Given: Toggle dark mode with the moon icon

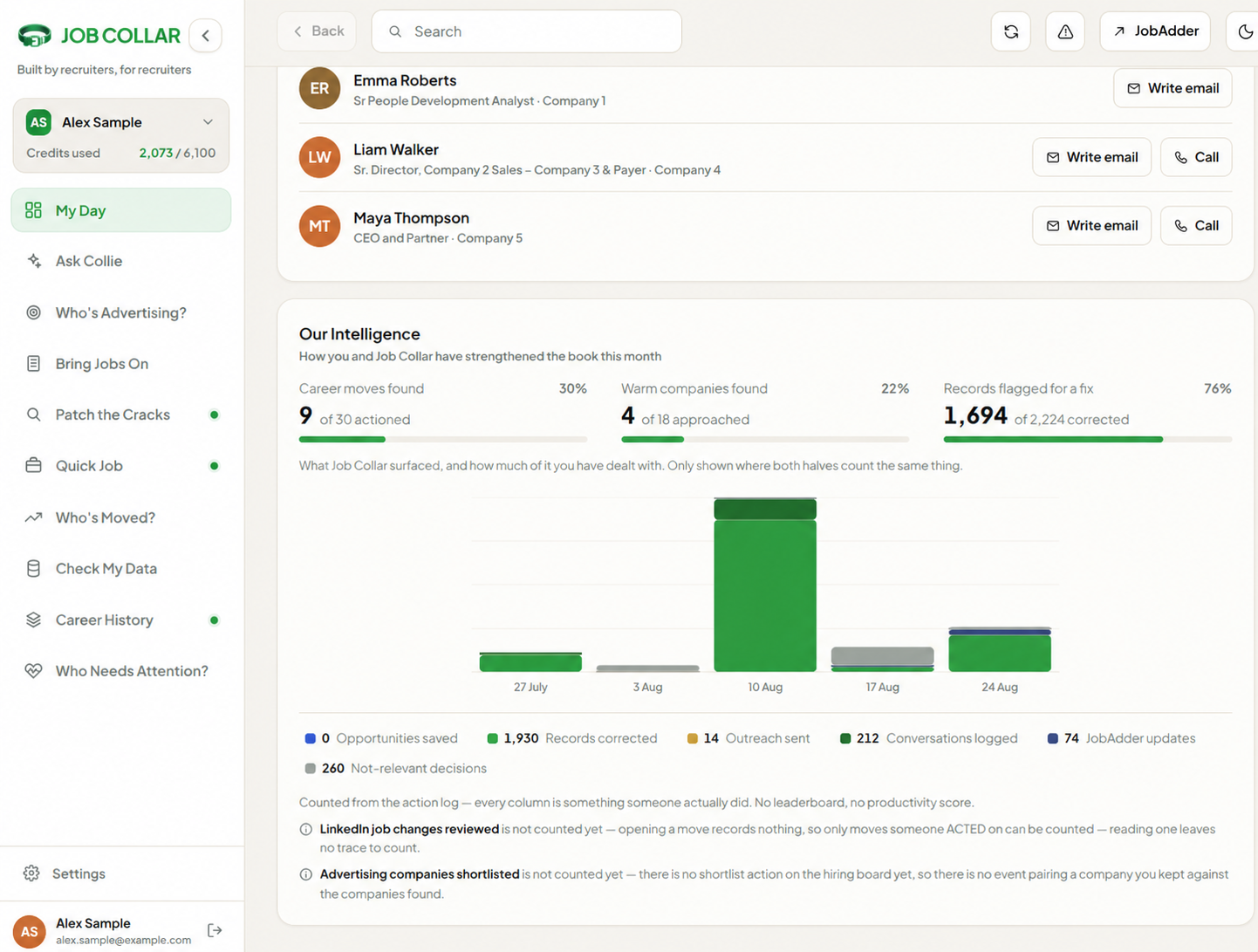Looking at the screenshot, I should click(x=1245, y=31).
